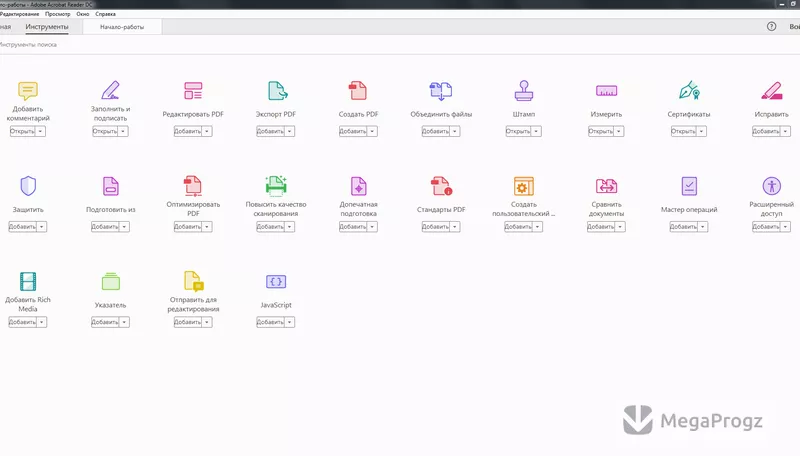800x456 pixels.
Task: Expand dropdown arrow under Добавить комментарий
Action: (x=40, y=131)
